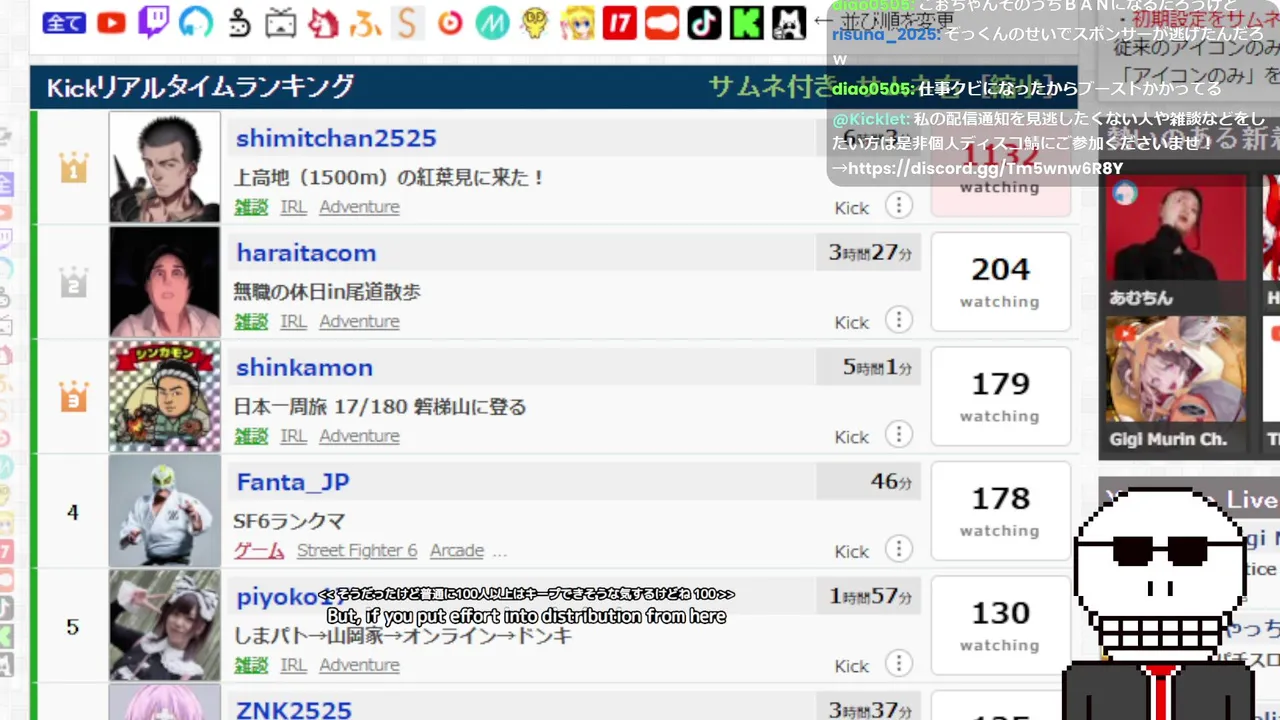Click the niconico TV-shaped icon
This screenshot has height=720, width=1280.
click(281, 23)
